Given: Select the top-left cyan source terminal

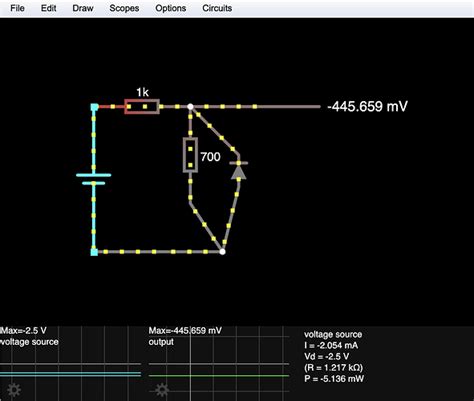Looking at the screenshot, I should coord(94,107).
